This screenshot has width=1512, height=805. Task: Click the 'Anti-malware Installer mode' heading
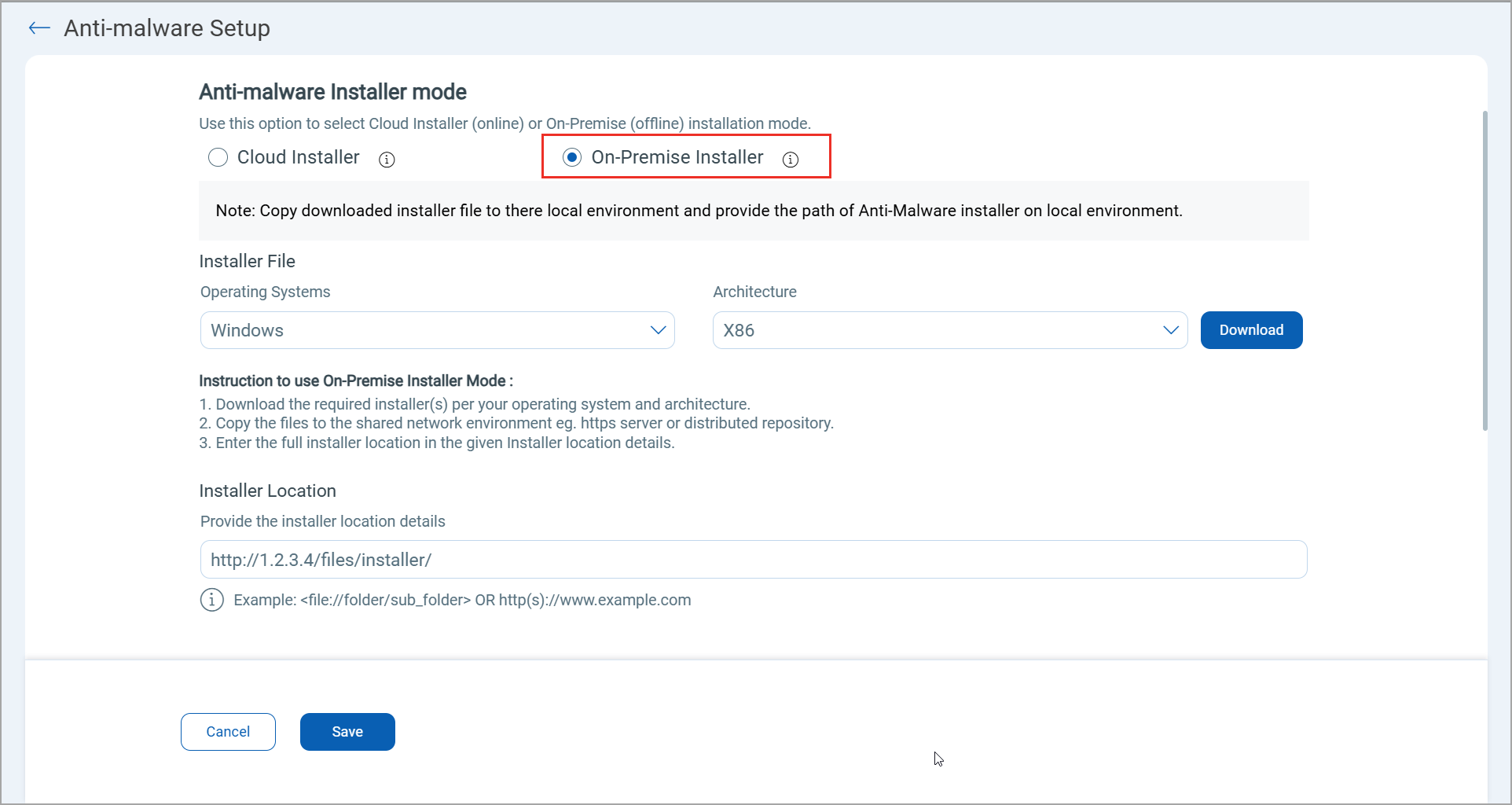point(332,92)
